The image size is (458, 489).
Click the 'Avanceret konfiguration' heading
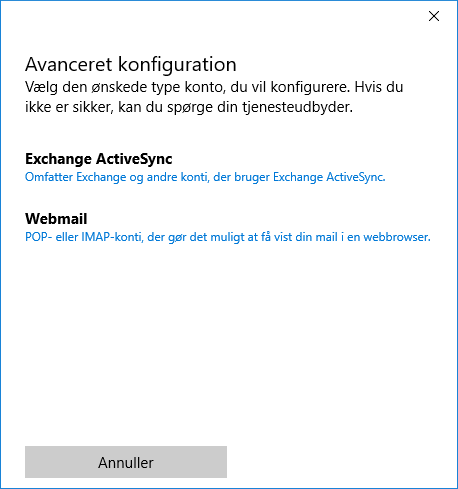click(131, 64)
